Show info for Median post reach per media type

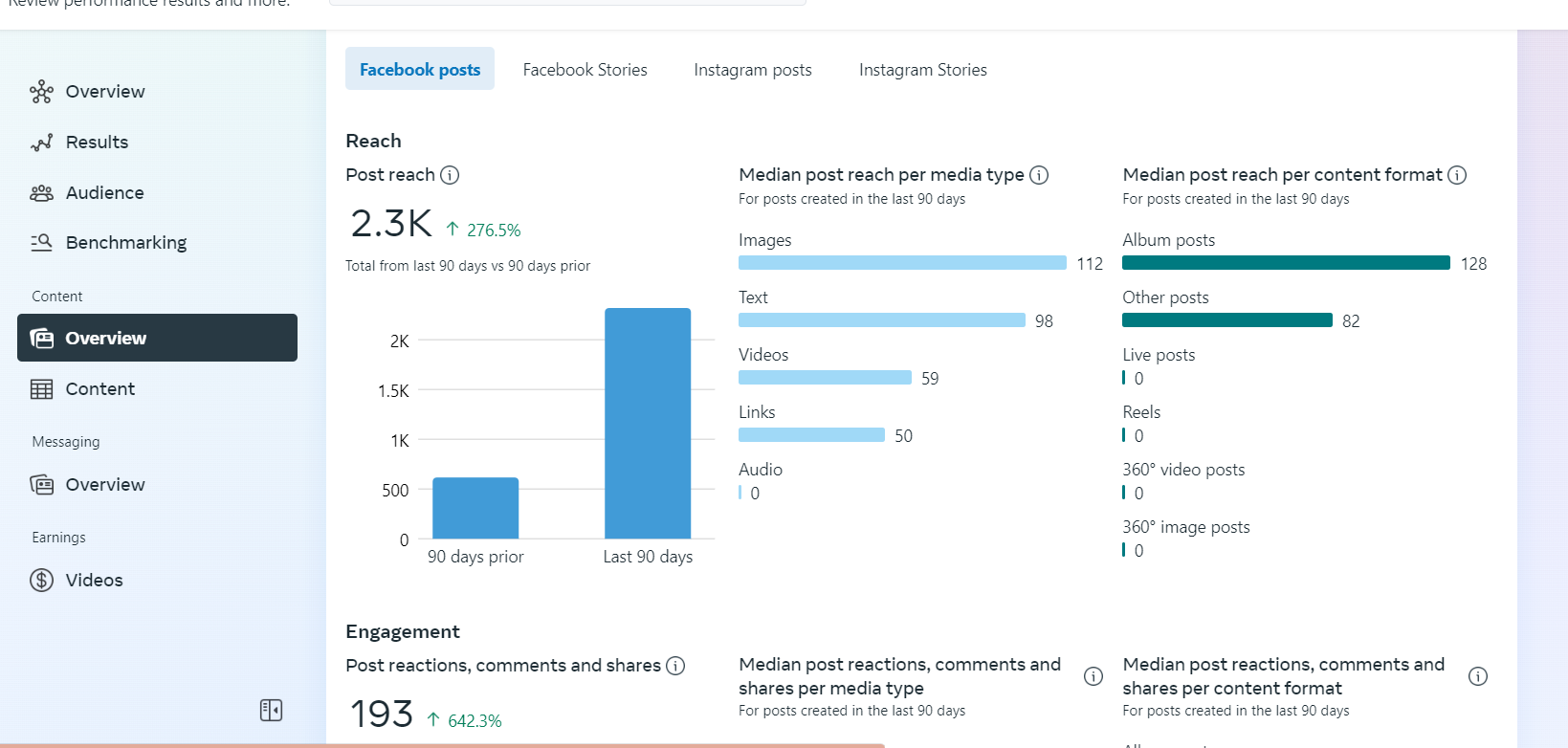1039,175
